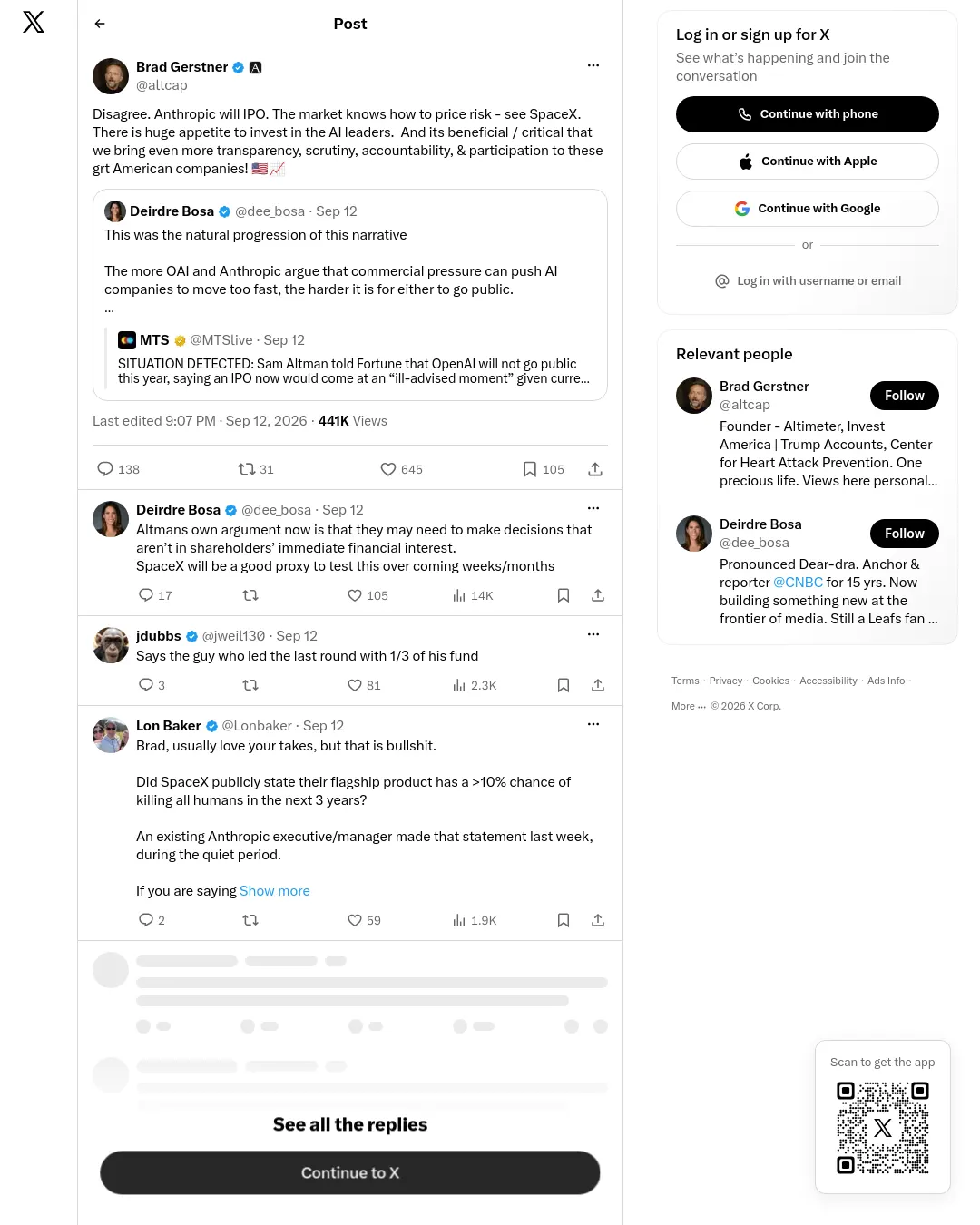The image size is (980, 1225).
Task: Bookmark the main post with 105 bookmarks
Action: [x=530, y=469]
